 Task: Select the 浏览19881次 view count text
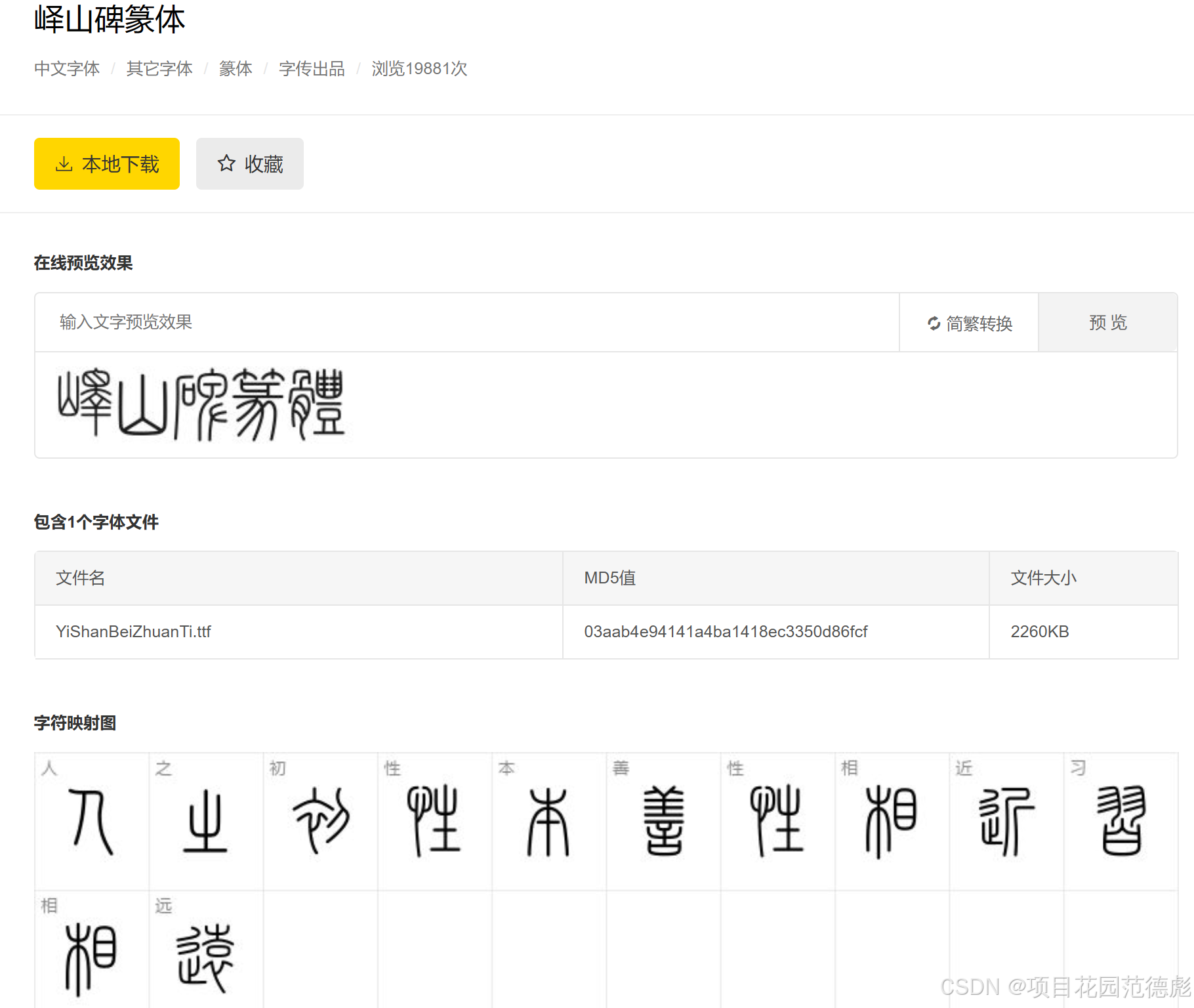point(419,69)
